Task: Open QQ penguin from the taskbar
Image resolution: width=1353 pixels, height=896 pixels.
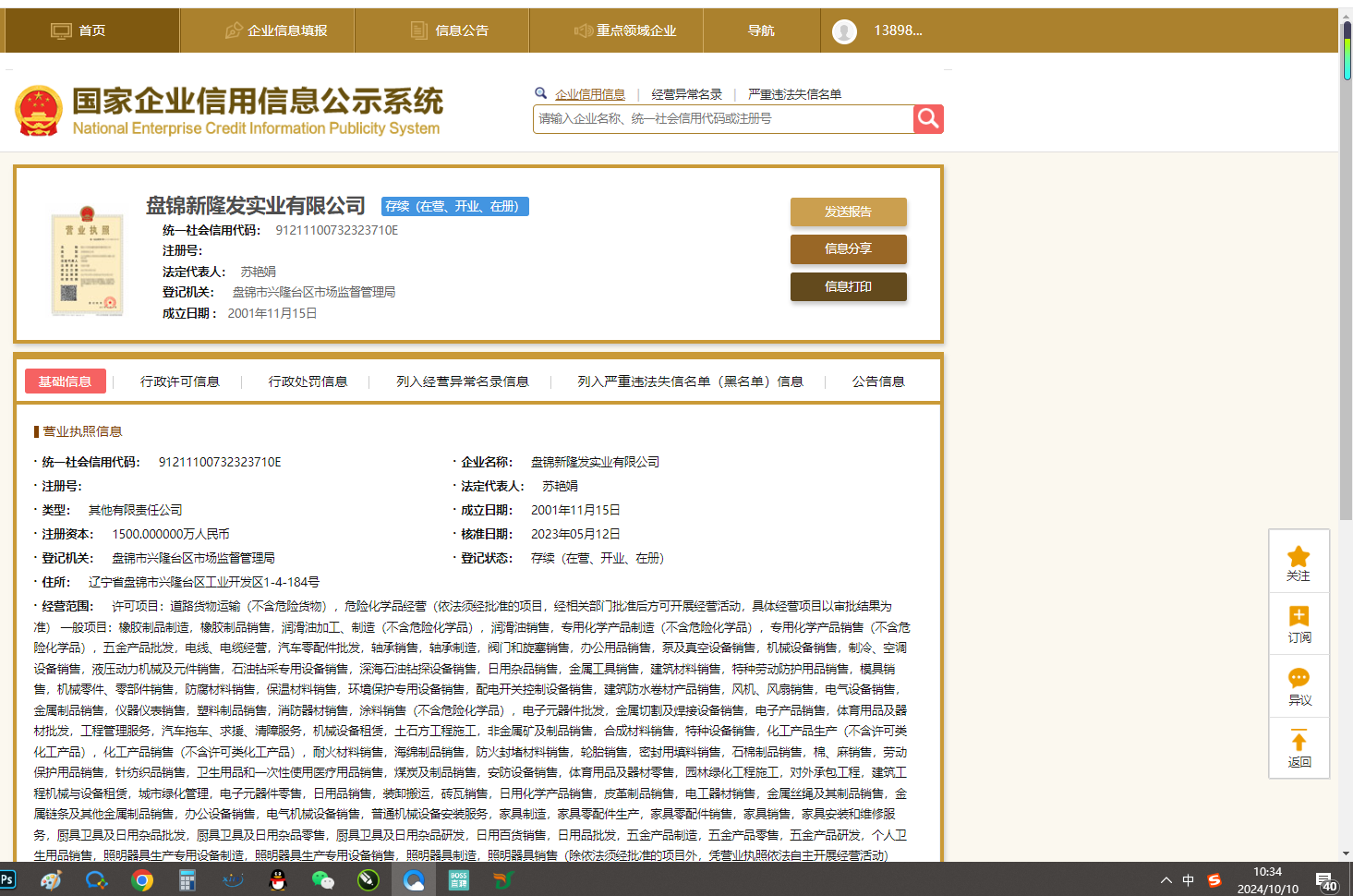Action: [278, 880]
